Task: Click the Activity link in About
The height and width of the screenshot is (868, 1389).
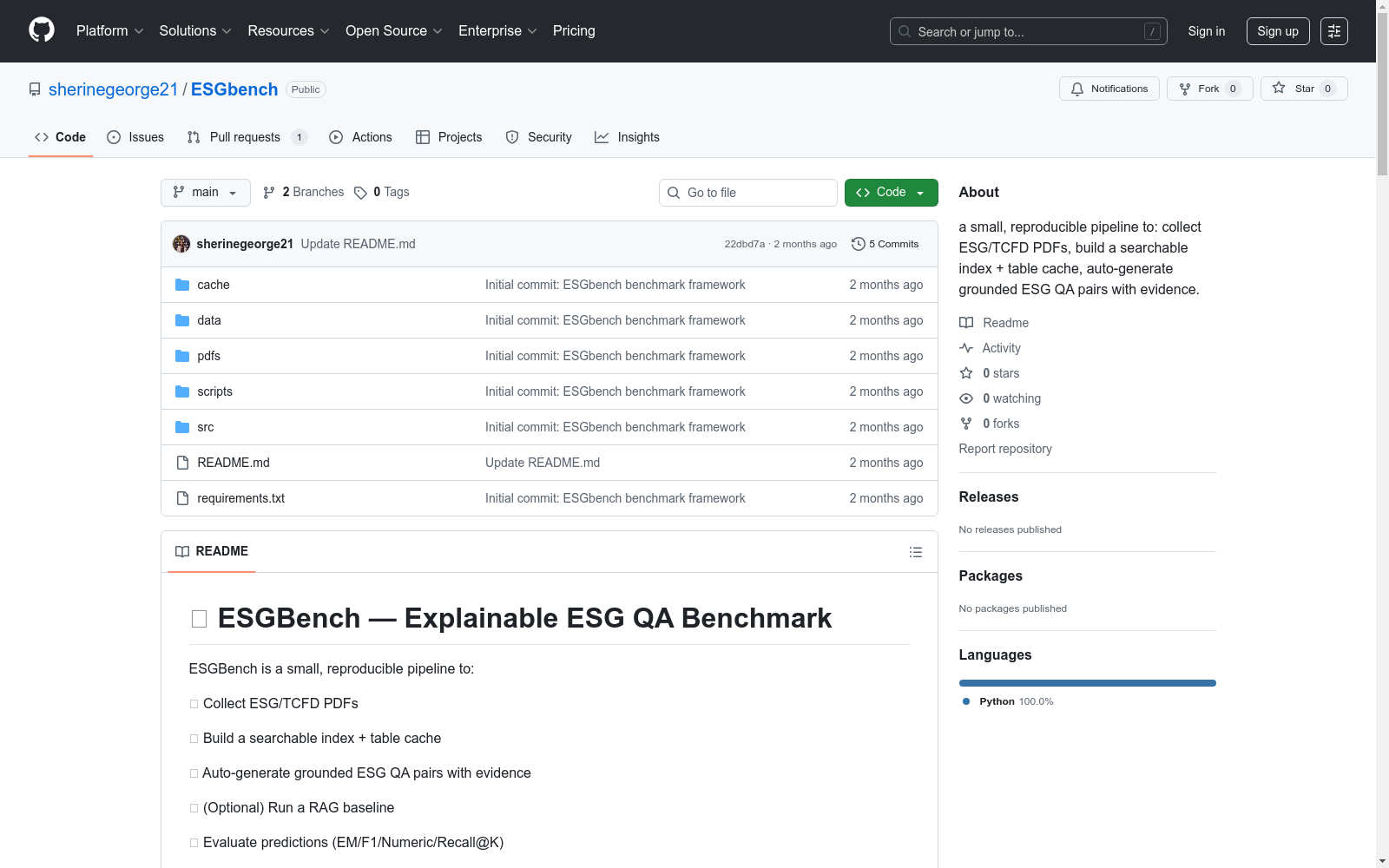Action: coord(1002,348)
